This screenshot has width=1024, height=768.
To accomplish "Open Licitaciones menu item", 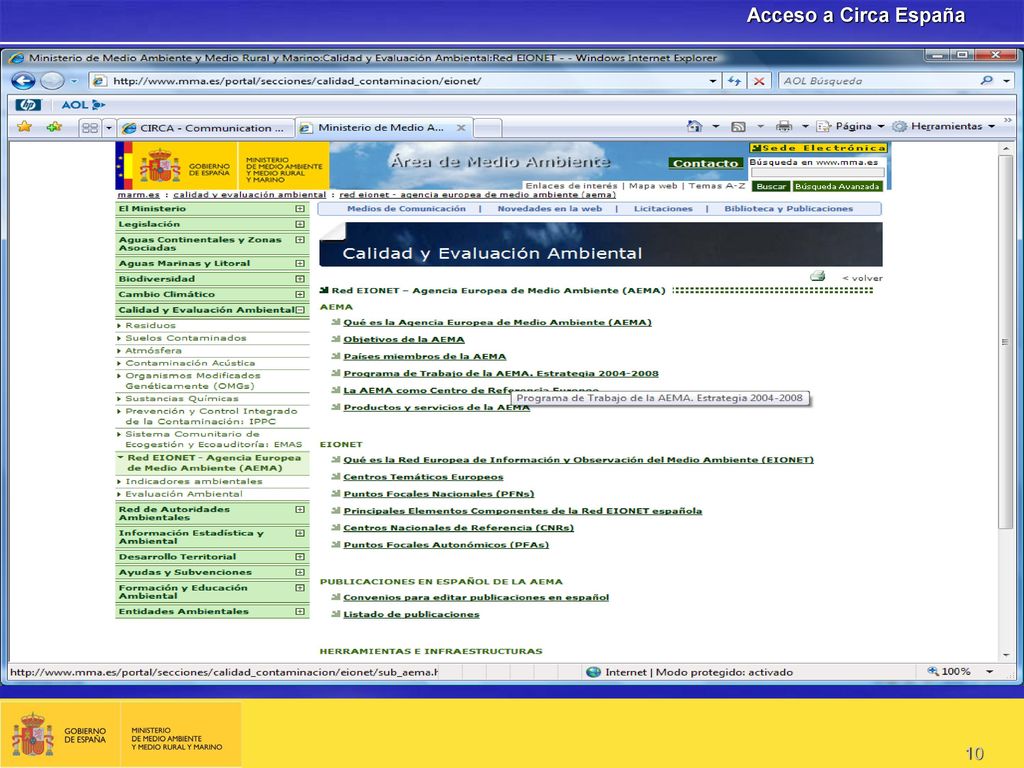I will 663,209.
